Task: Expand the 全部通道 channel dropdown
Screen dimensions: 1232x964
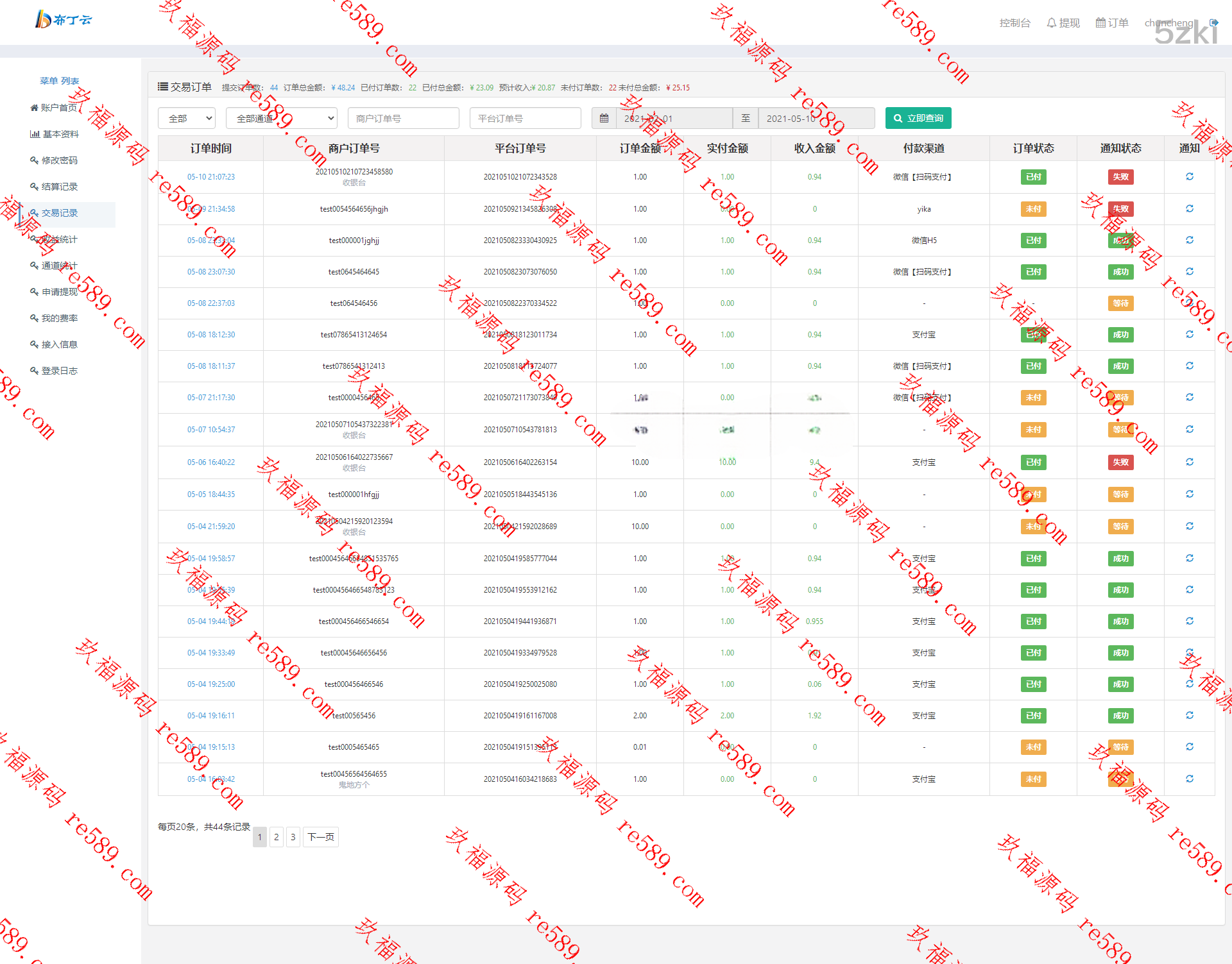Action: 281,118
